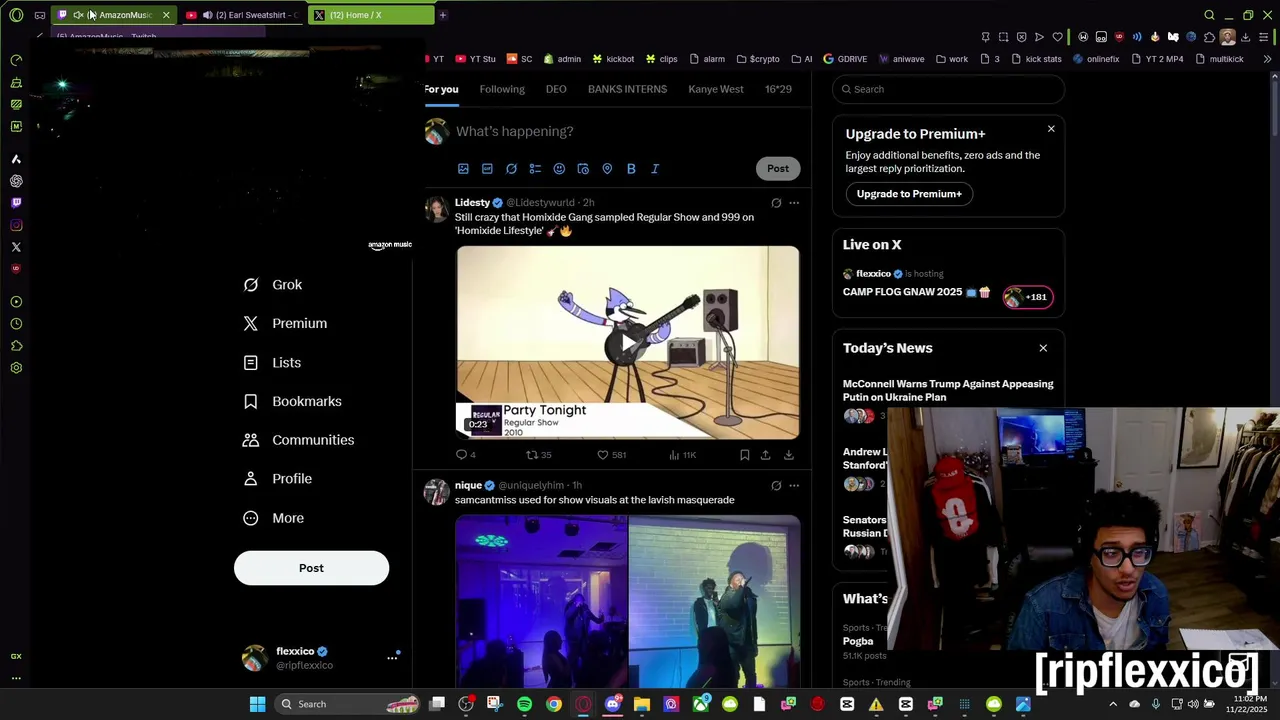Share Lidesty's post via share icon
This screenshot has width=1280, height=720.
click(x=765, y=455)
